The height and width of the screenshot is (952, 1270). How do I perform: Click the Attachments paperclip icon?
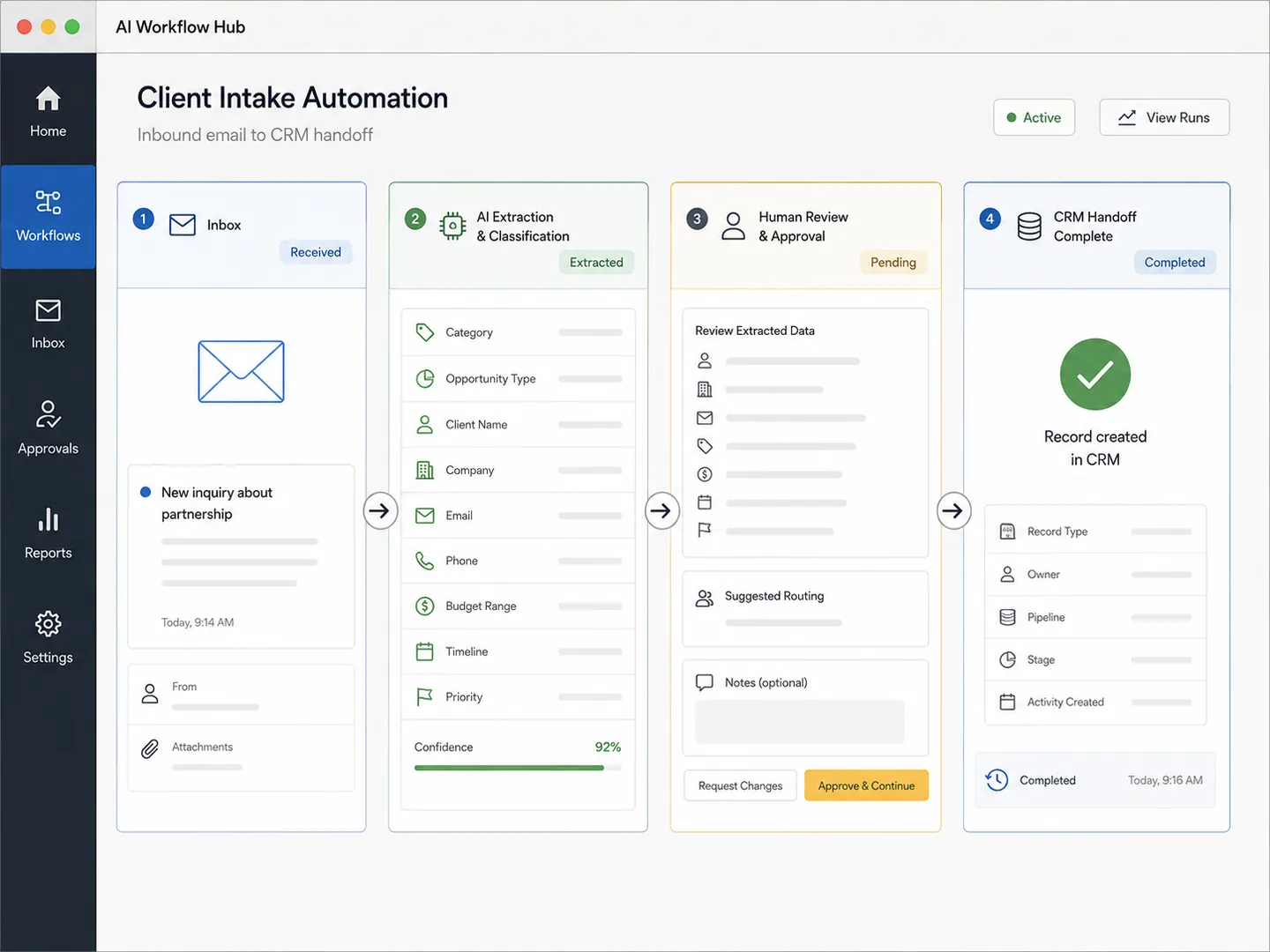coord(150,749)
